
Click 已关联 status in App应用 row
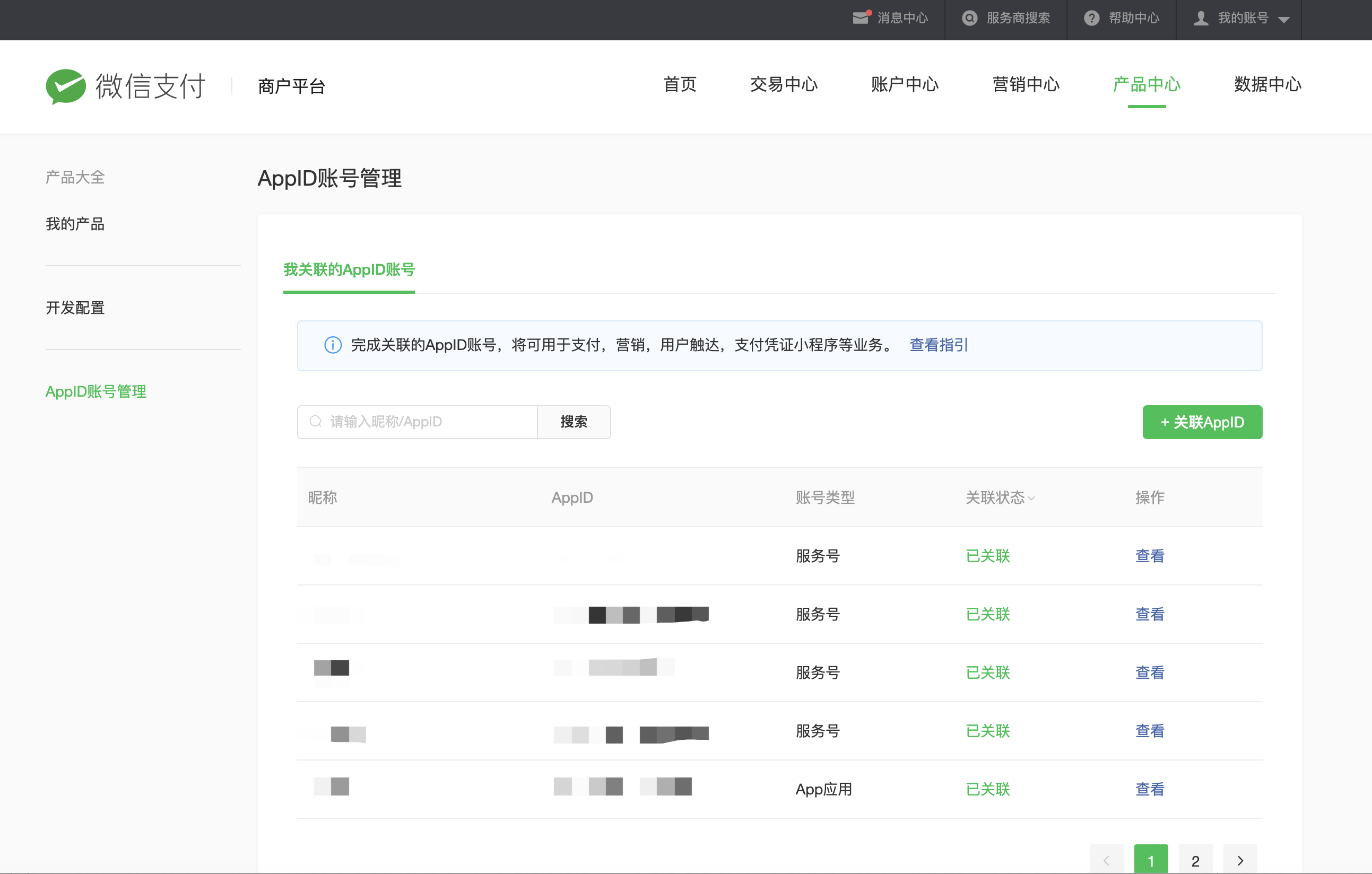pos(987,789)
